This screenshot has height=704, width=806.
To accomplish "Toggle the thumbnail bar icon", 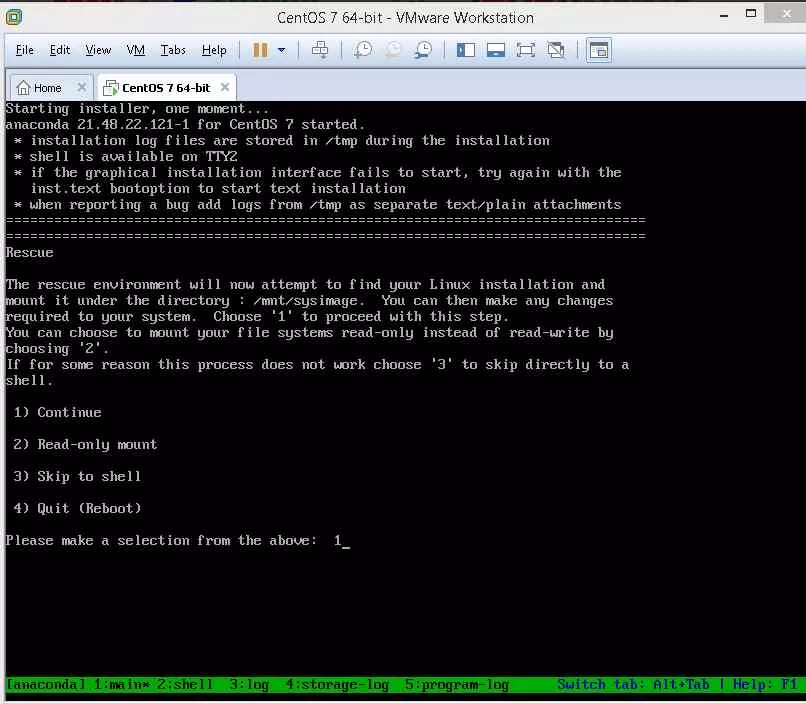I will pyautogui.click(x=496, y=50).
